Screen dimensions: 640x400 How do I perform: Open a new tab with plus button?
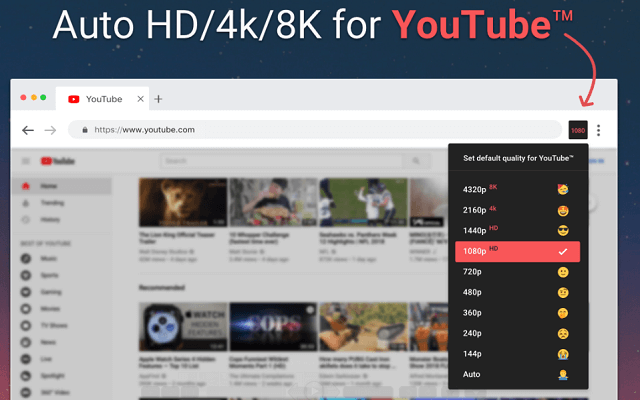pyautogui.click(x=158, y=99)
